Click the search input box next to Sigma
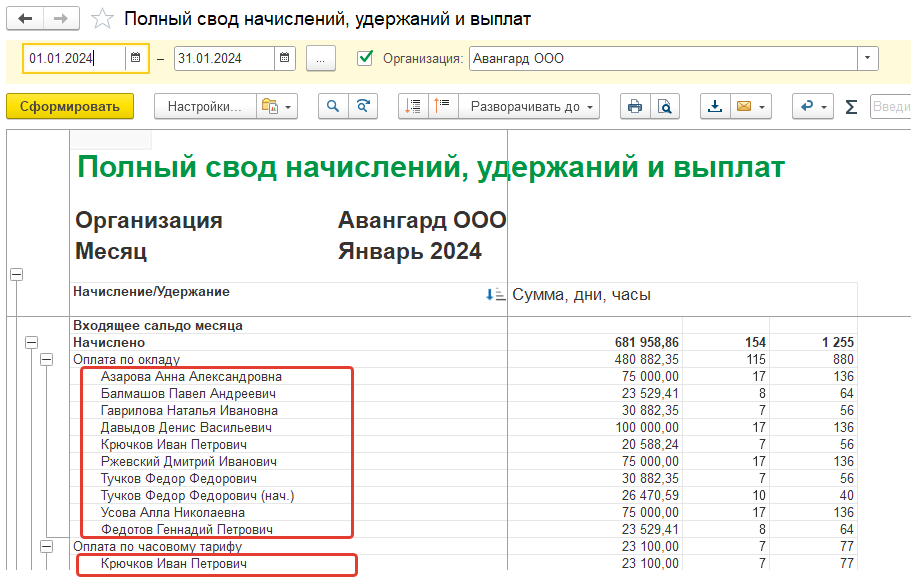The height and width of the screenshot is (577, 911). 890,106
